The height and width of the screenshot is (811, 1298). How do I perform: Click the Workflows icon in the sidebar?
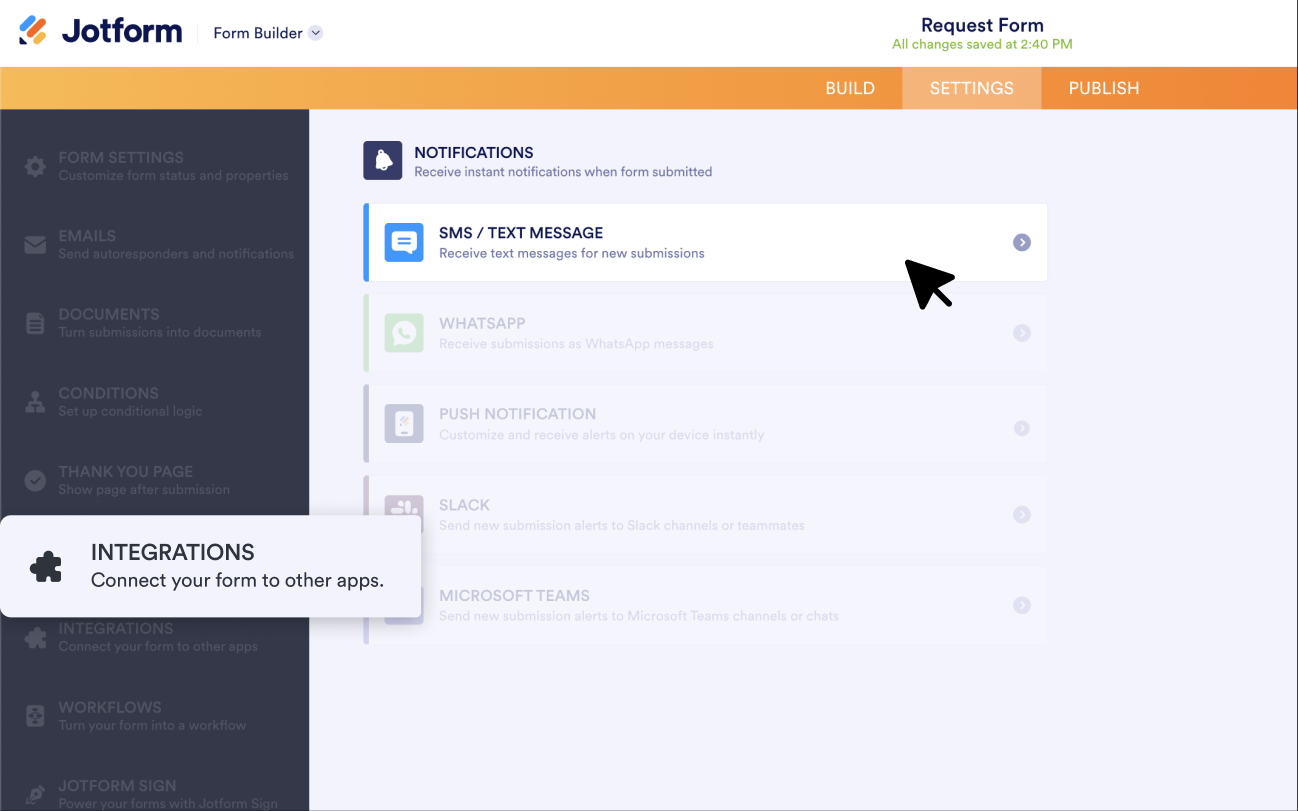(35, 716)
